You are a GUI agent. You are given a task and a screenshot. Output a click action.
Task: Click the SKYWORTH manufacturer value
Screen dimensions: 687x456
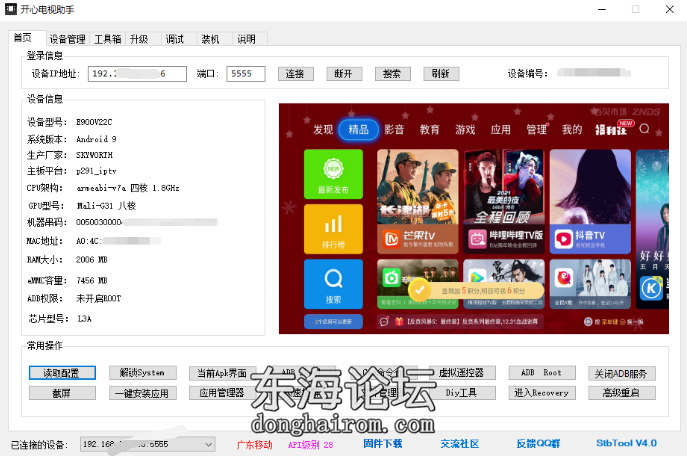pyautogui.click(x=94, y=155)
